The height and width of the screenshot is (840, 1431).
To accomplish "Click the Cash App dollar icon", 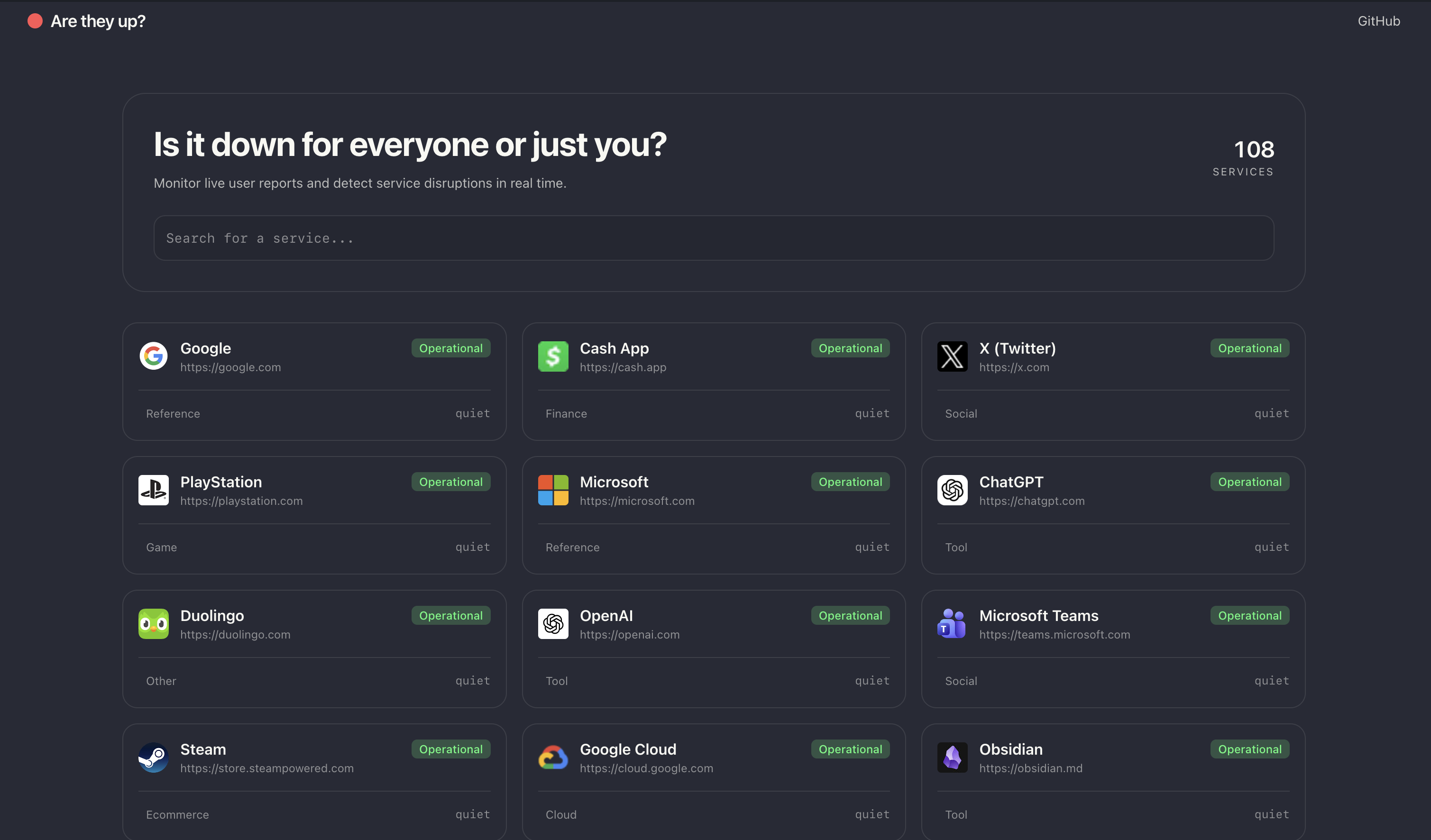I will (x=553, y=356).
